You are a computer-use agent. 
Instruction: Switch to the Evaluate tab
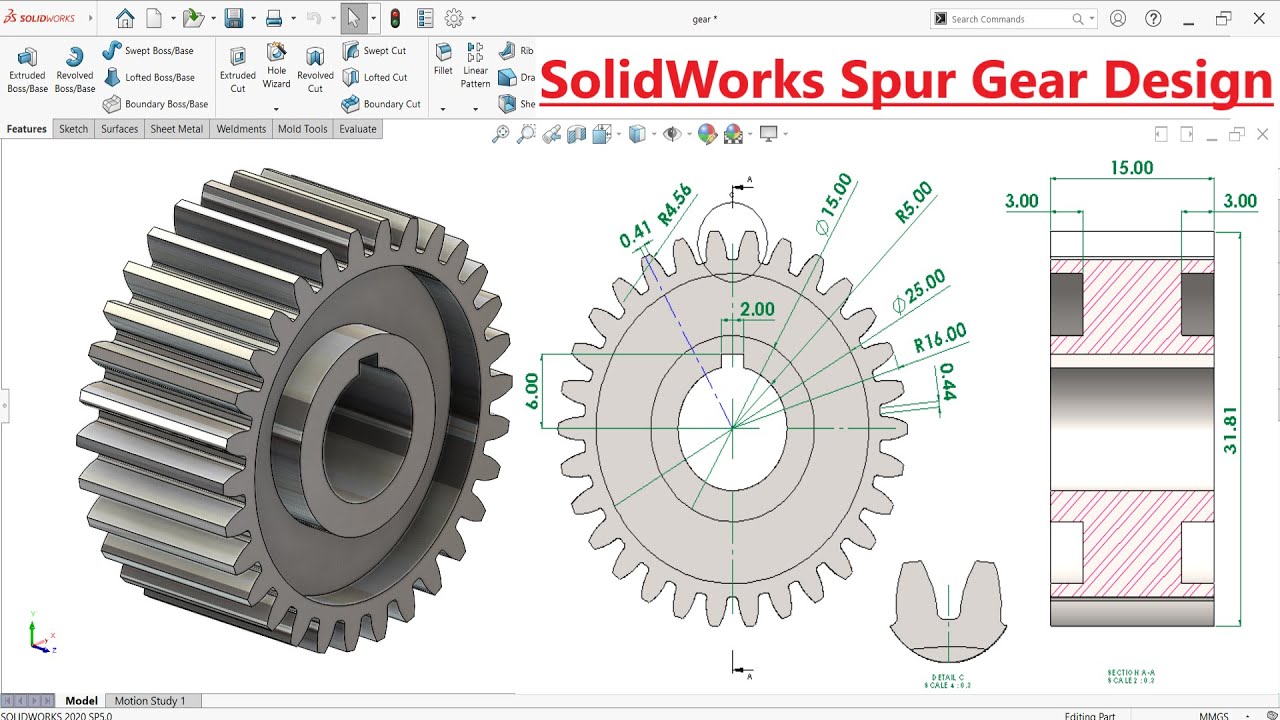tap(358, 129)
